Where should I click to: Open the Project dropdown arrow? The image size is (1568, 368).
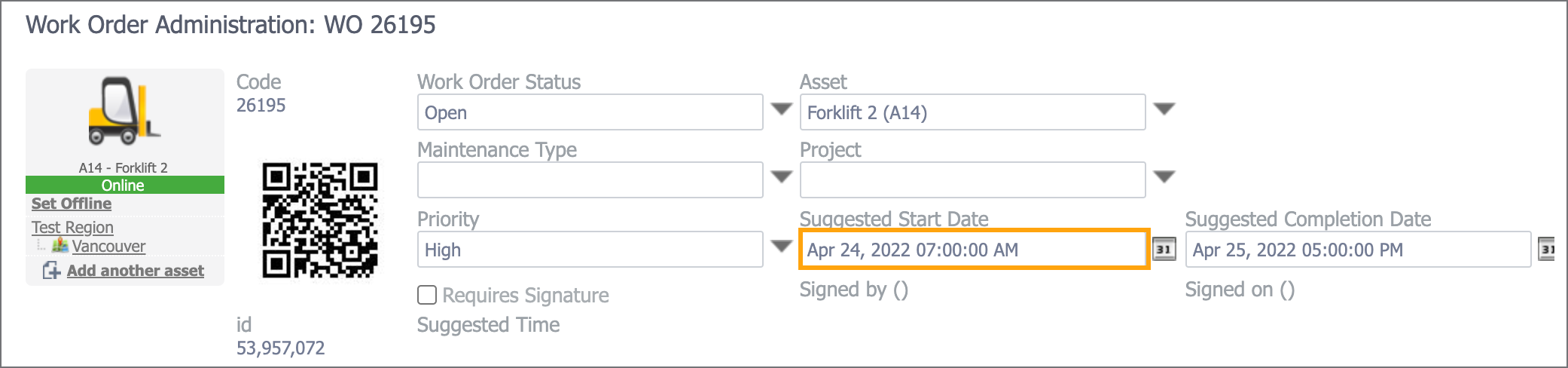pos(1164,178)
